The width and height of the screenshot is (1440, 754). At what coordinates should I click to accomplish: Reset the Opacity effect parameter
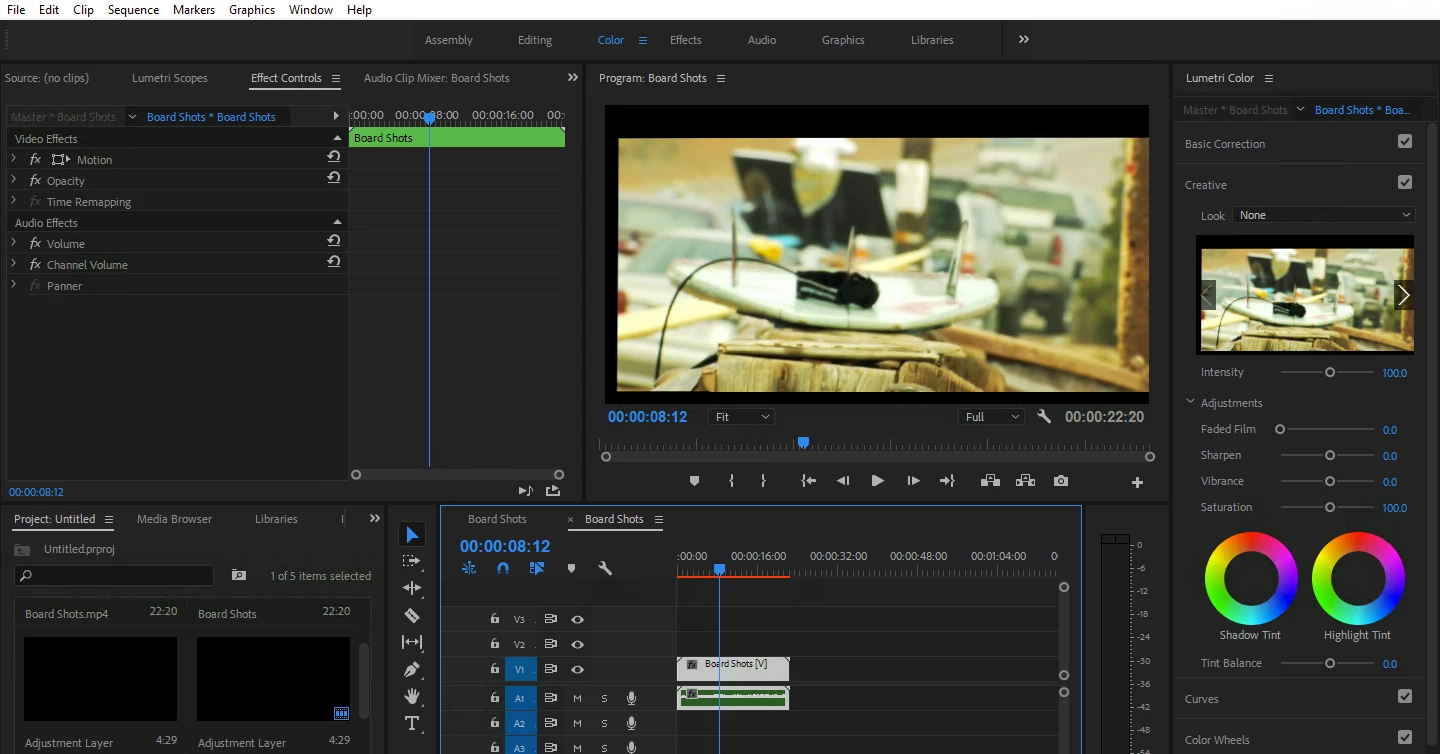tap(334, 178)
